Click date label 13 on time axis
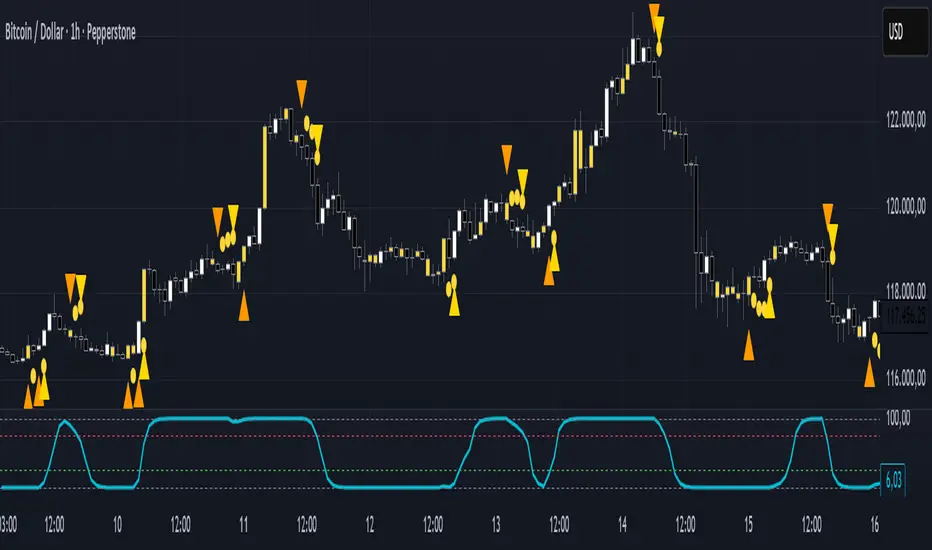The height and width of the screenshot is (550, 932). pos(496,524)
